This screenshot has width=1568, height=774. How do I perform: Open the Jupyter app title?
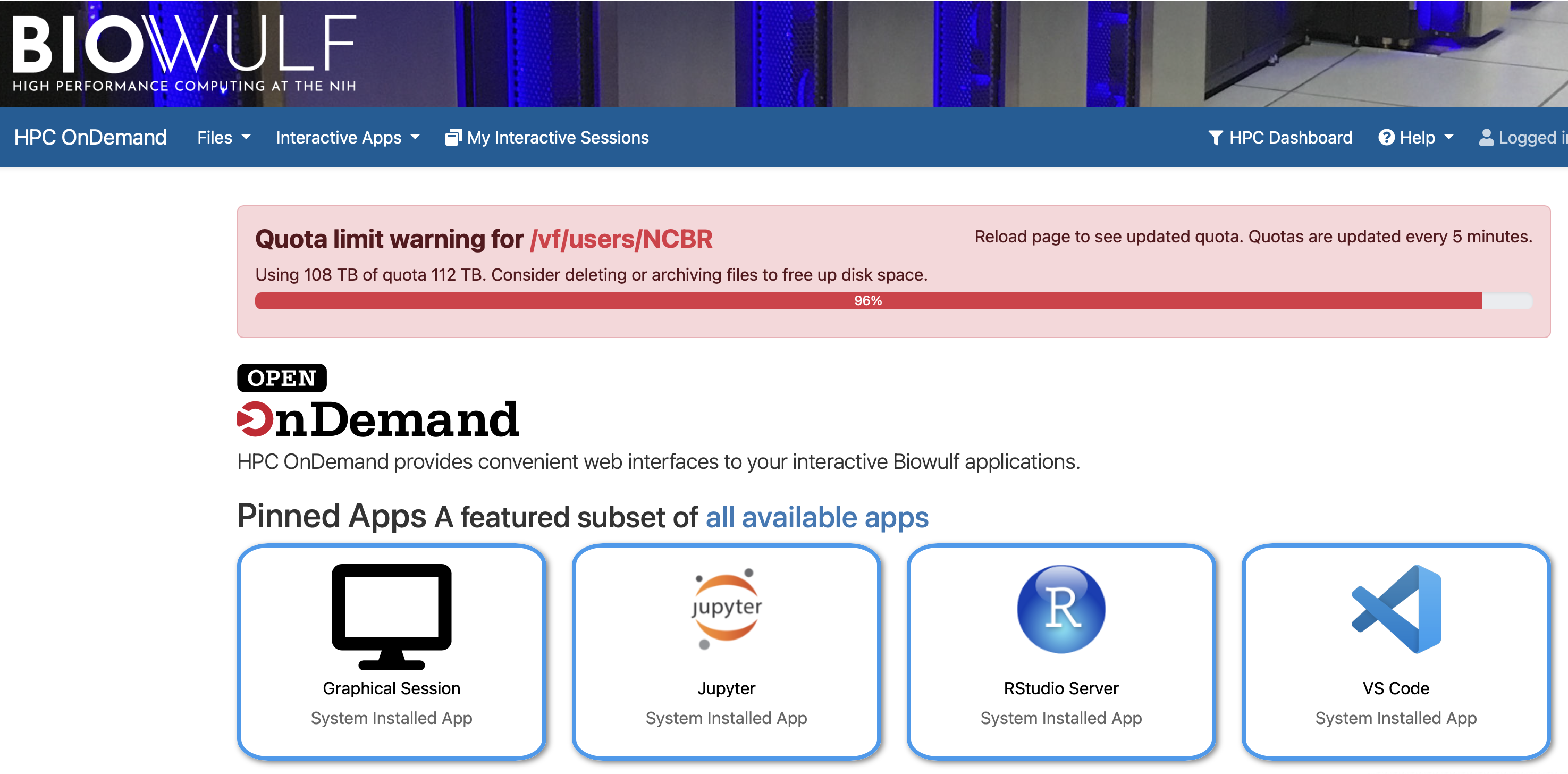pyautogui.click(x=726, y=688)
